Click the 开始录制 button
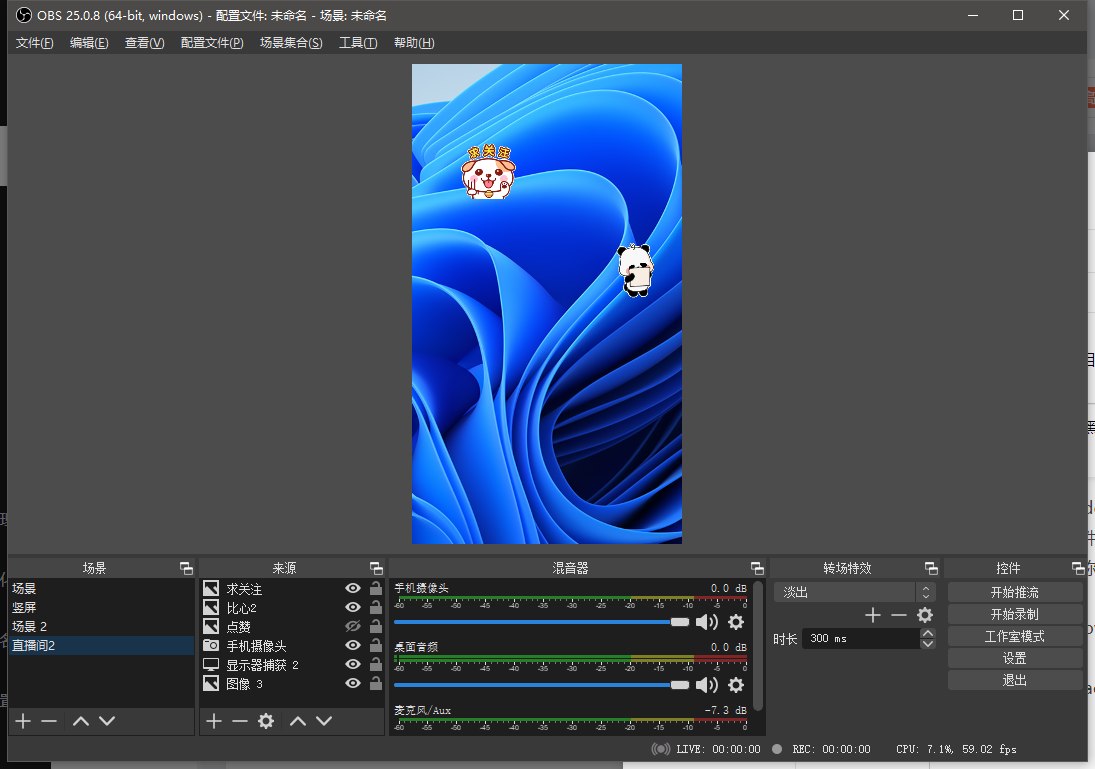Screen dimensions: 1095x769 point(1015,614)
